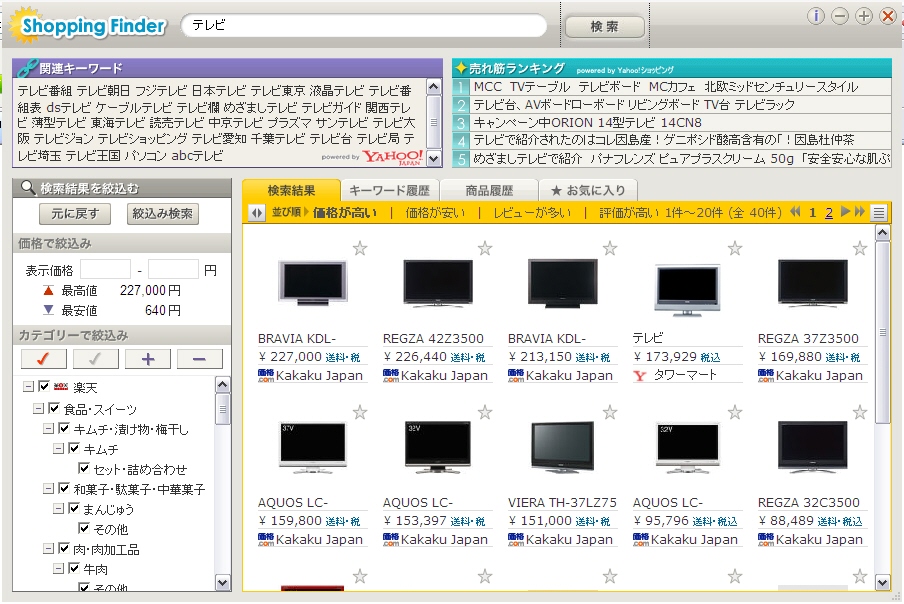Collapse the 食品・スイーツ tree node

pos(38,409)
